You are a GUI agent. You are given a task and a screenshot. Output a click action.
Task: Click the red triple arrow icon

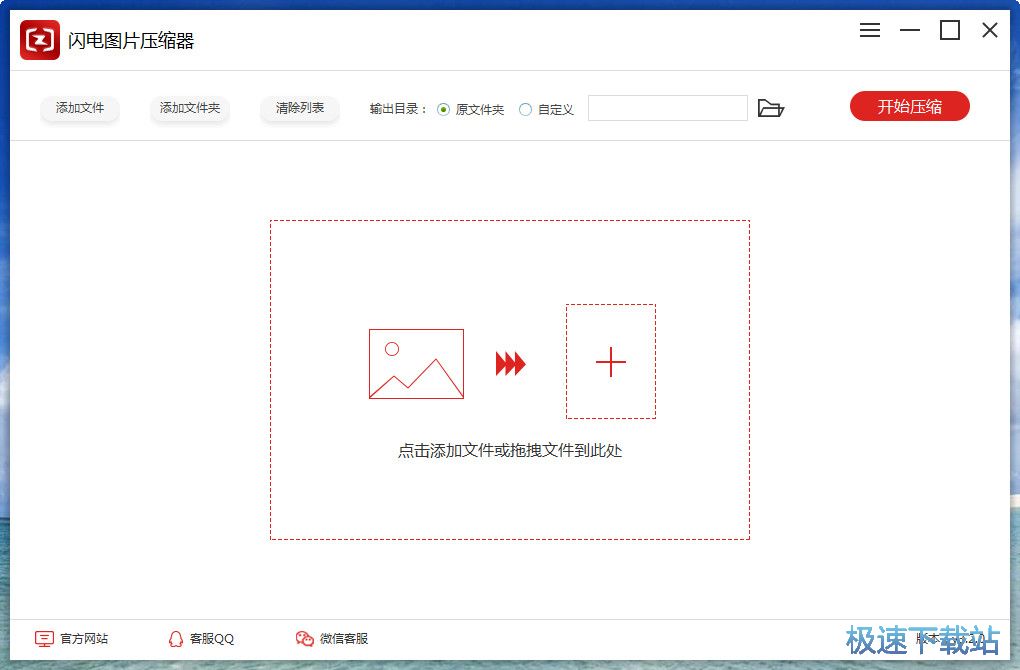tap(510, 364)
